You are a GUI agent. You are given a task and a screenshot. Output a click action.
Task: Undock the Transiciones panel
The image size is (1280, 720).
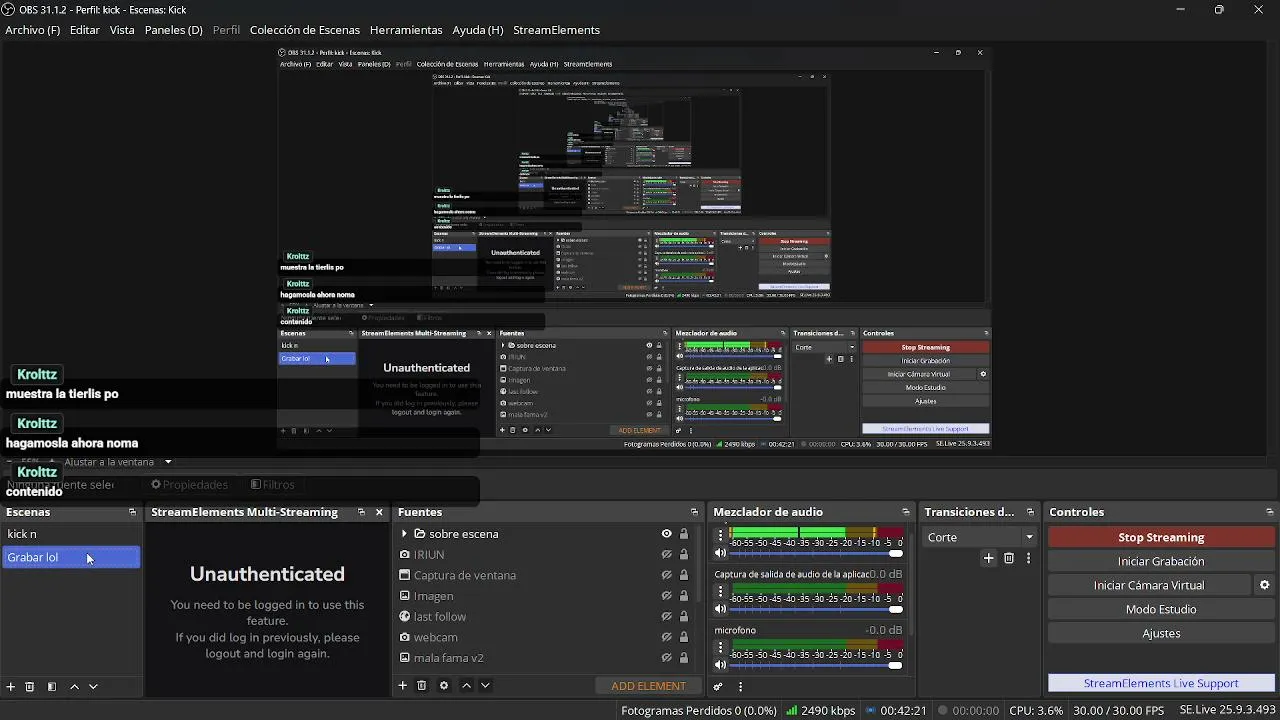click(x=1030, y=512)
